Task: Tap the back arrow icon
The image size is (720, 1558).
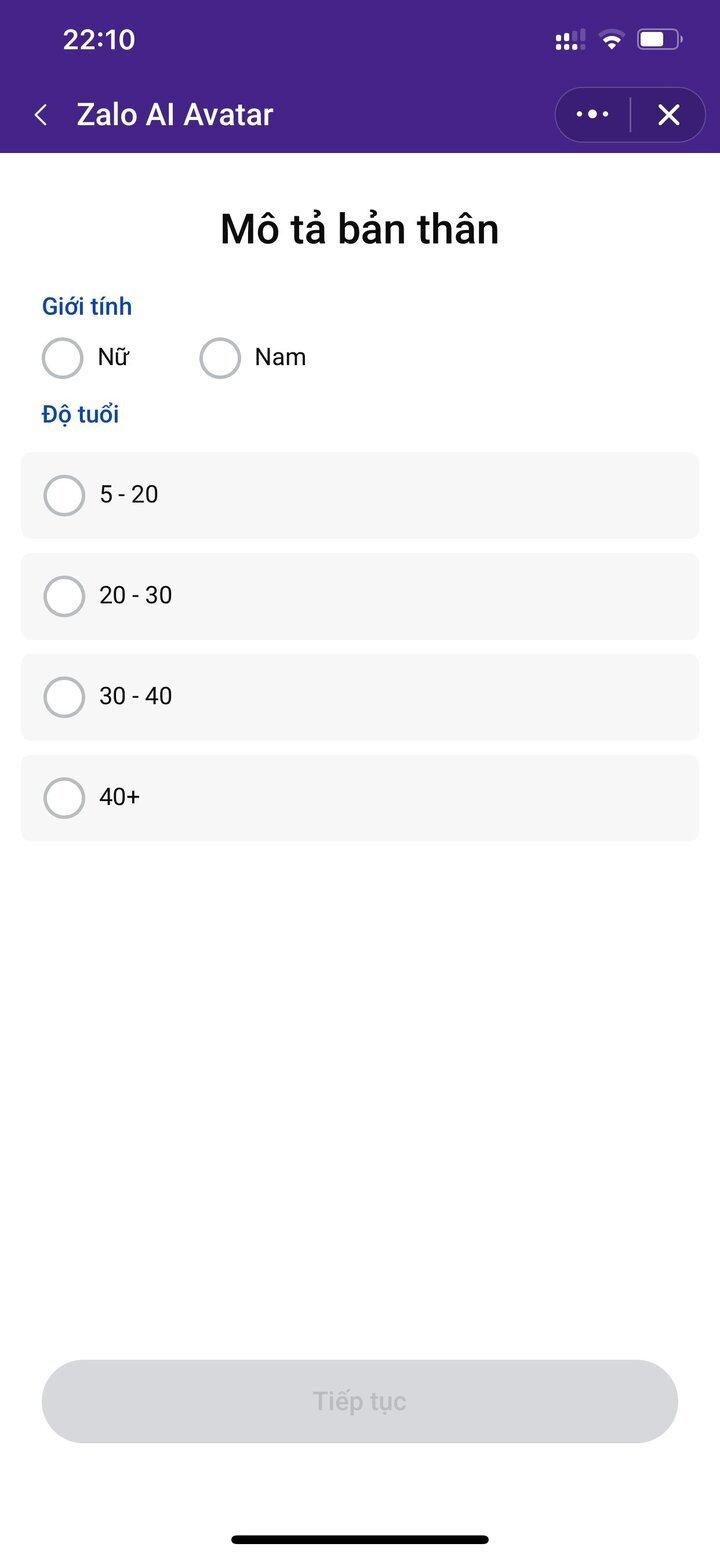Action: 41,115
